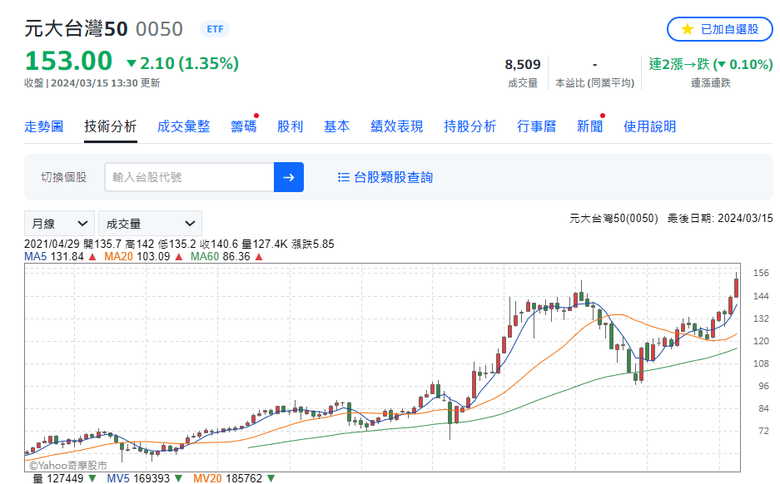780x484 pixels.
Task: Open the 持股分析 tab
Action: click(x=470, y=126)
